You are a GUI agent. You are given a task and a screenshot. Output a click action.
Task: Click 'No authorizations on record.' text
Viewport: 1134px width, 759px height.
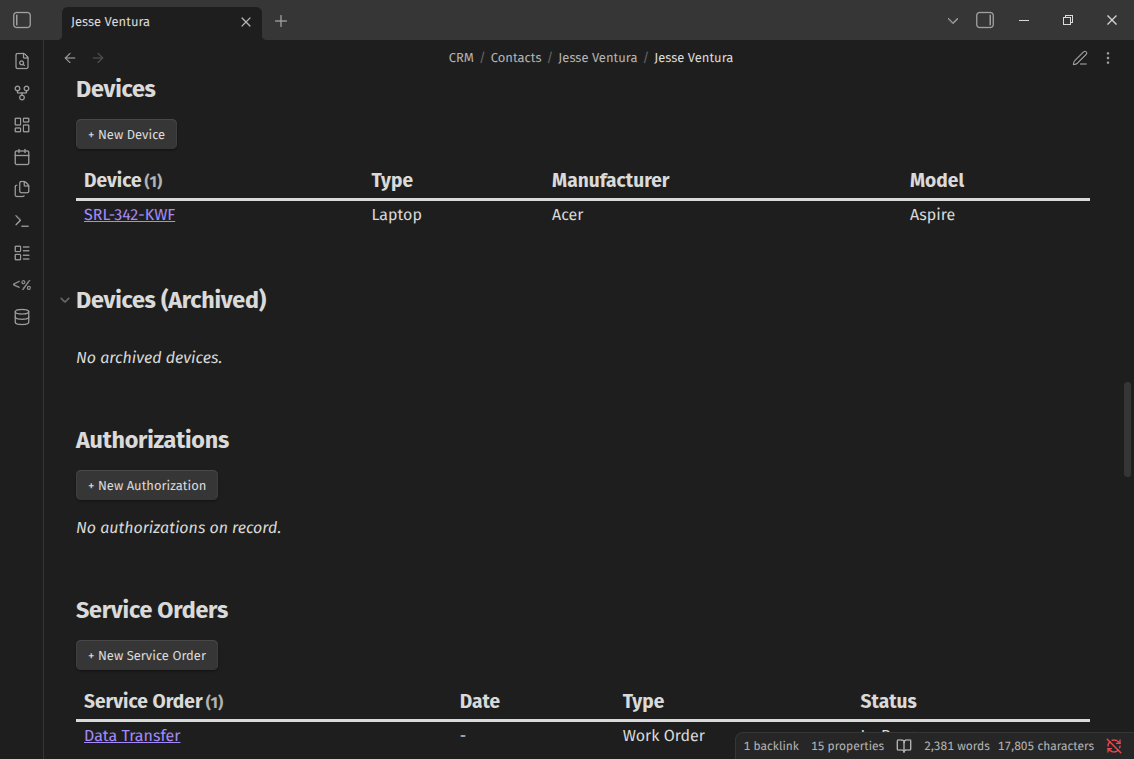179,527
